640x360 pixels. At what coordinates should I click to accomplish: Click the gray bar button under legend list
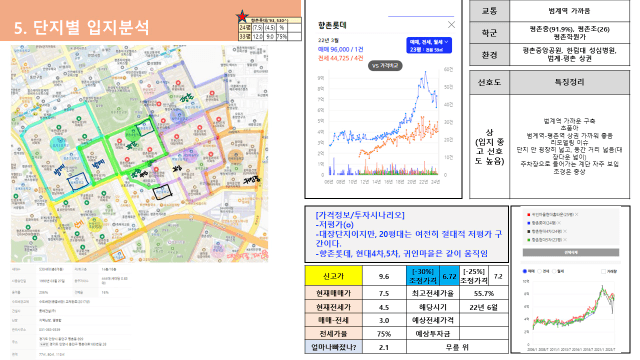(571, 252)
